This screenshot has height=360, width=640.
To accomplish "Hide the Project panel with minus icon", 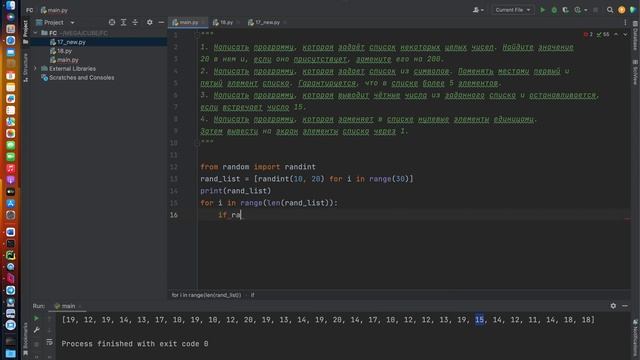I will coord(161,22).
